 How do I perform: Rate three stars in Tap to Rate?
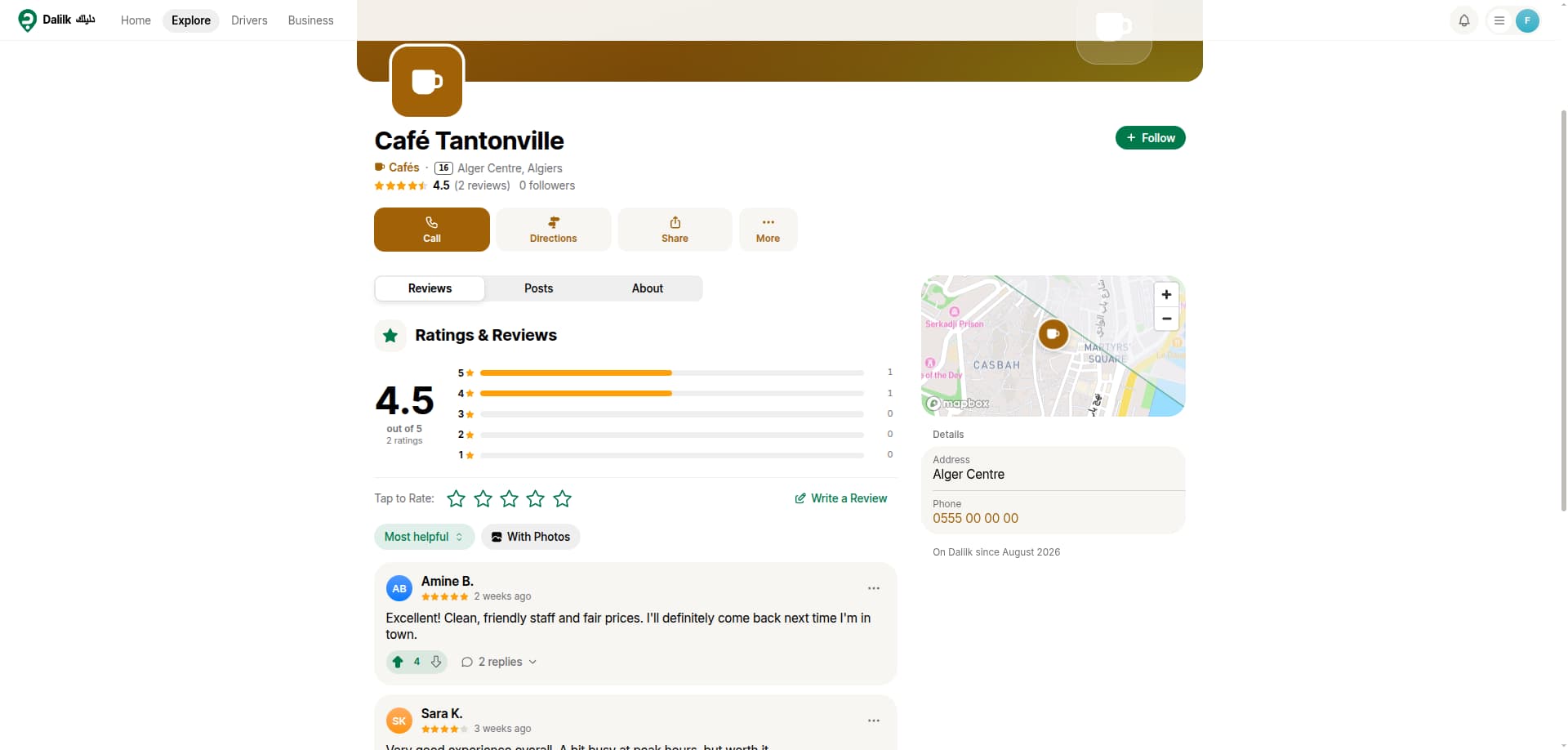pyautogui.click(x=510, y=498)
